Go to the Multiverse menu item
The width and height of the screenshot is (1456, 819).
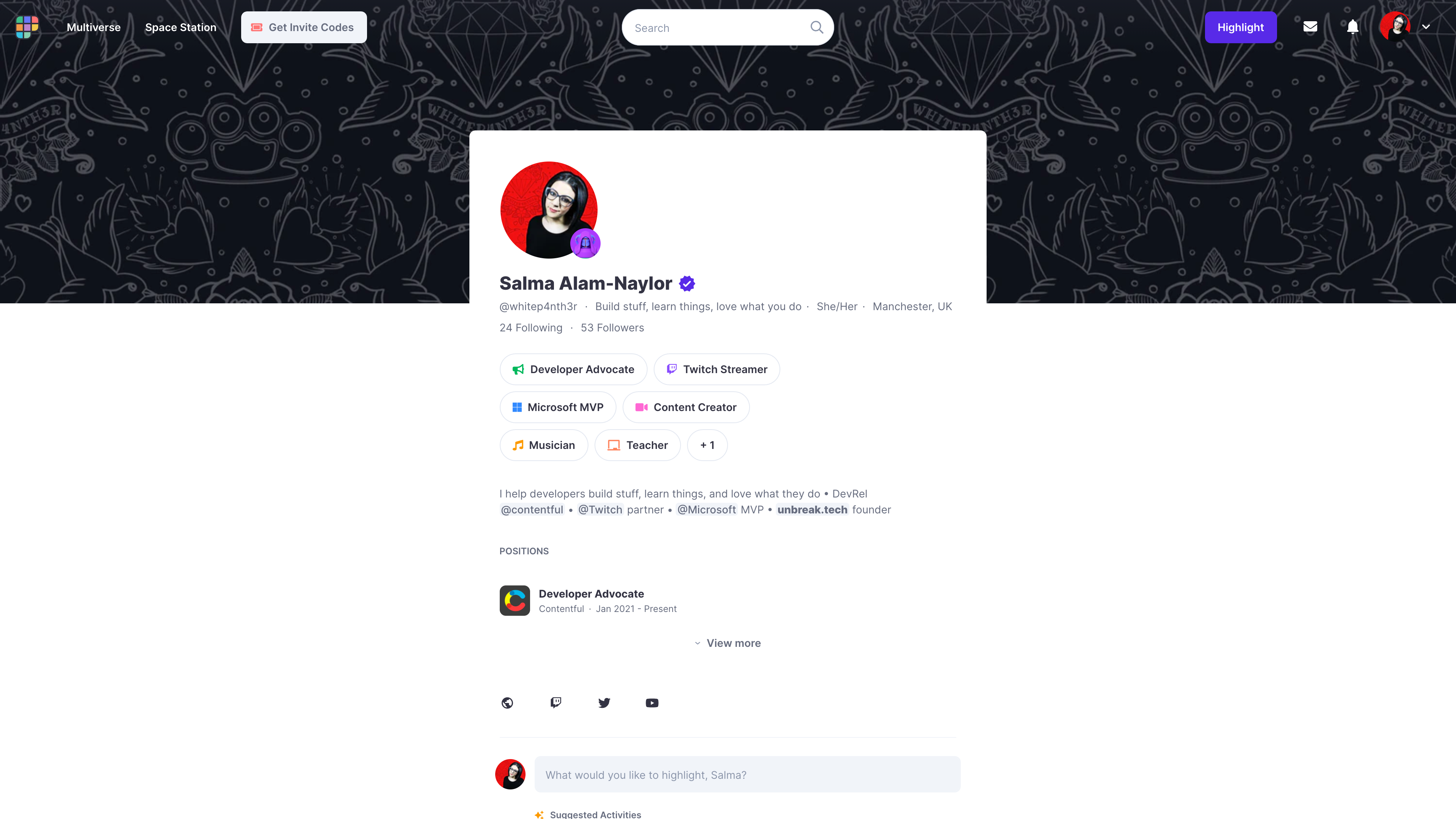(x=94, y=27)
